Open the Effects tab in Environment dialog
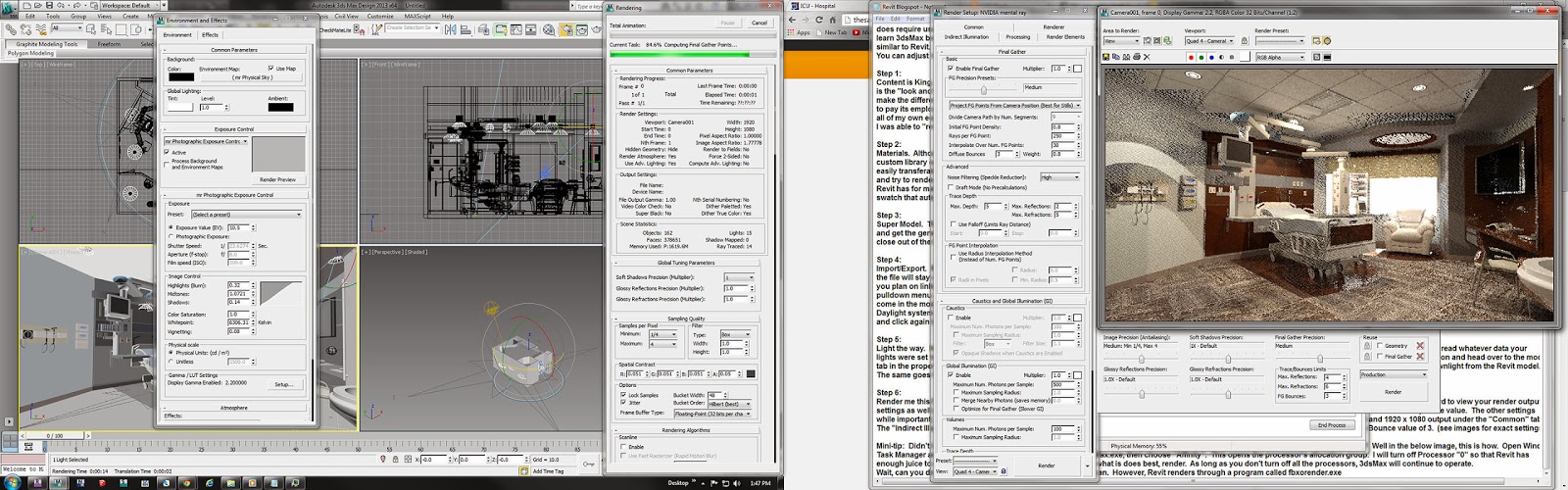 211,34
